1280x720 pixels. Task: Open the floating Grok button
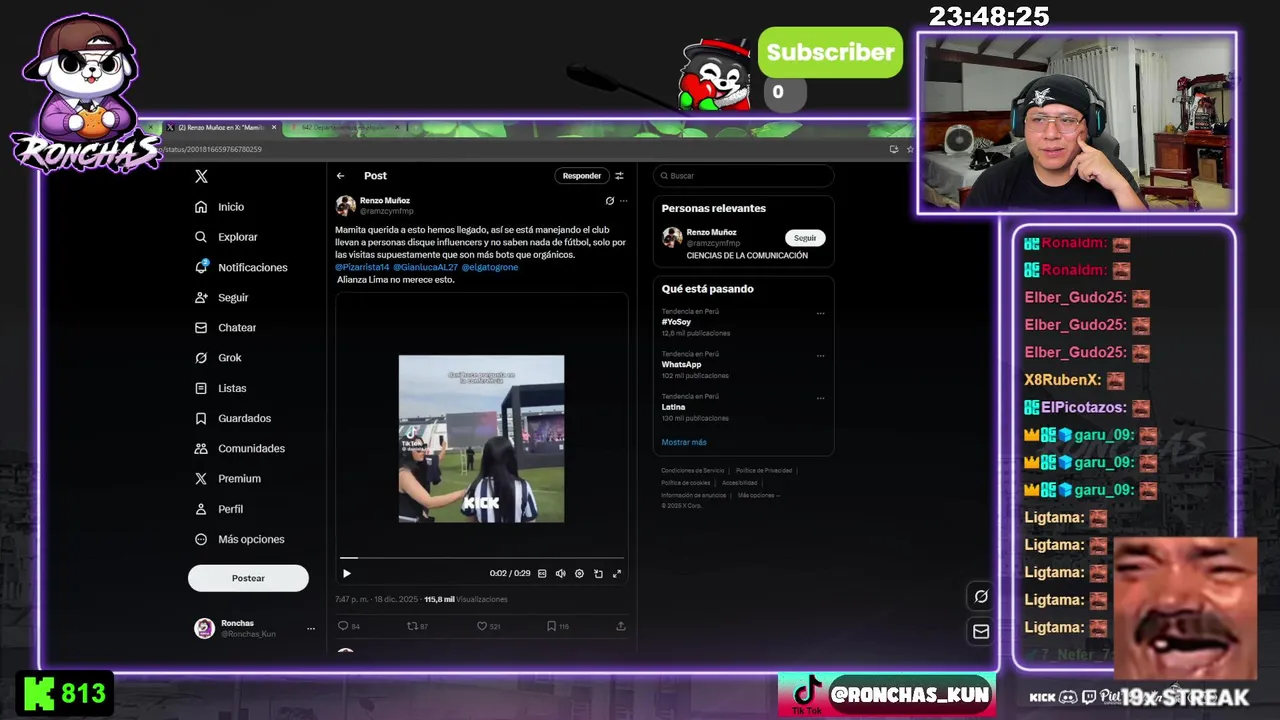pyautogui.click(x=981, y=596)
